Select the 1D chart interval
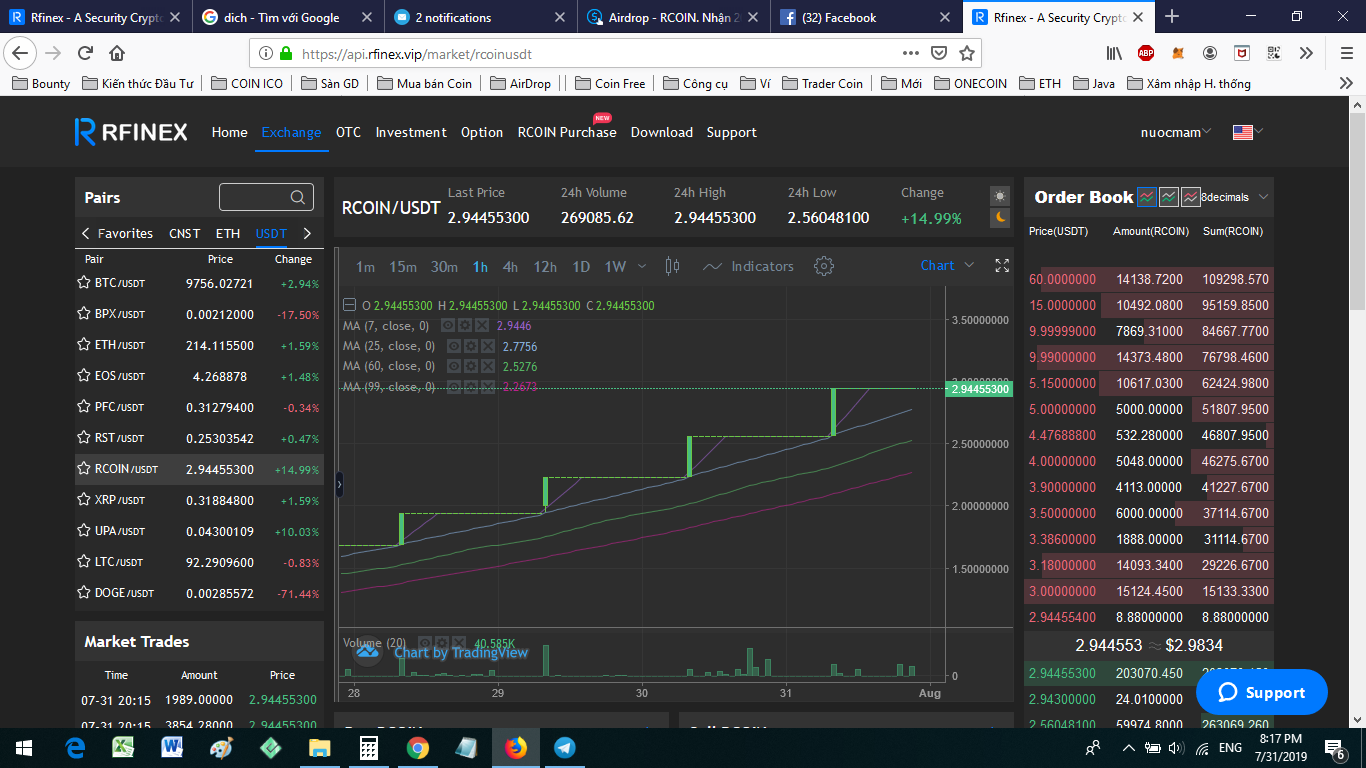The width and height of the screenshot is (1366, 768). click(x=581, y=266)
